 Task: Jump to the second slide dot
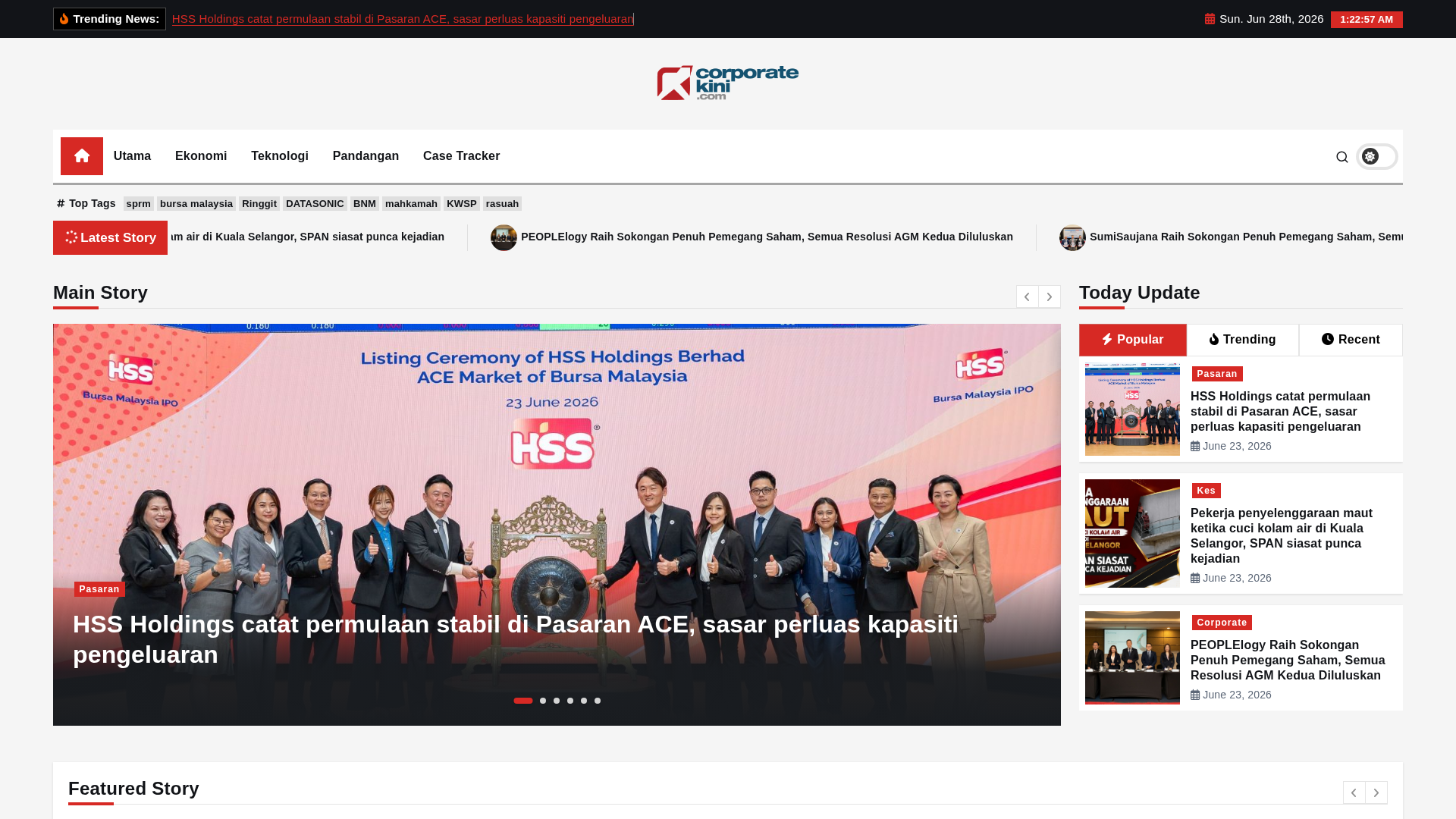point(543,701)
